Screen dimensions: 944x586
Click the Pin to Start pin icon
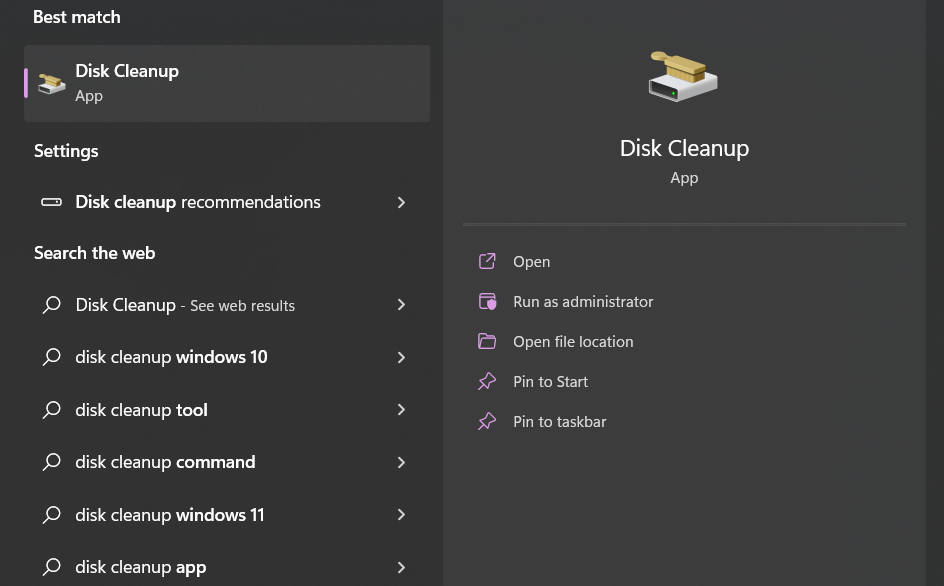tap(487, 381)
